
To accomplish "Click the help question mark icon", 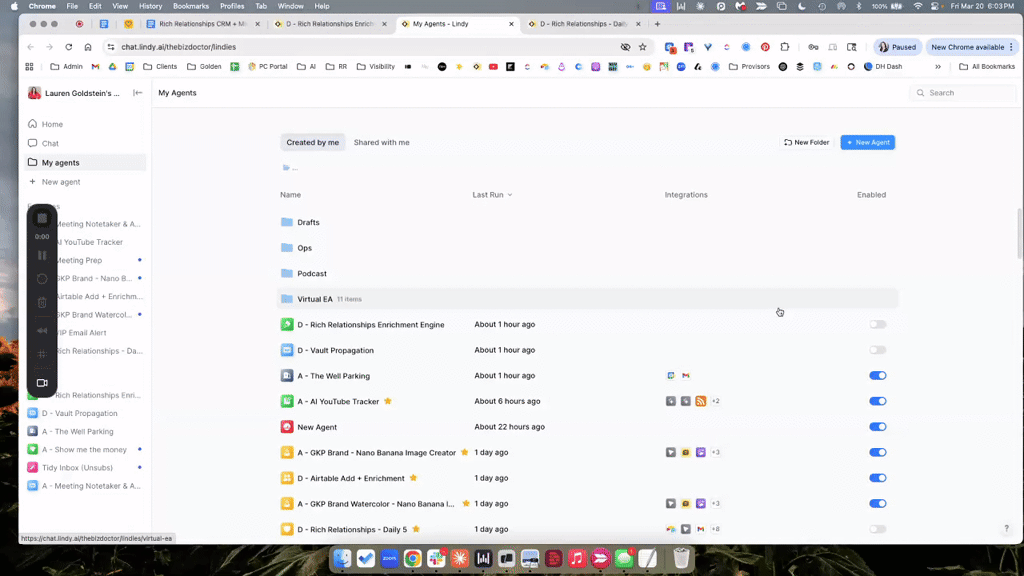I will pos(1006,528).
